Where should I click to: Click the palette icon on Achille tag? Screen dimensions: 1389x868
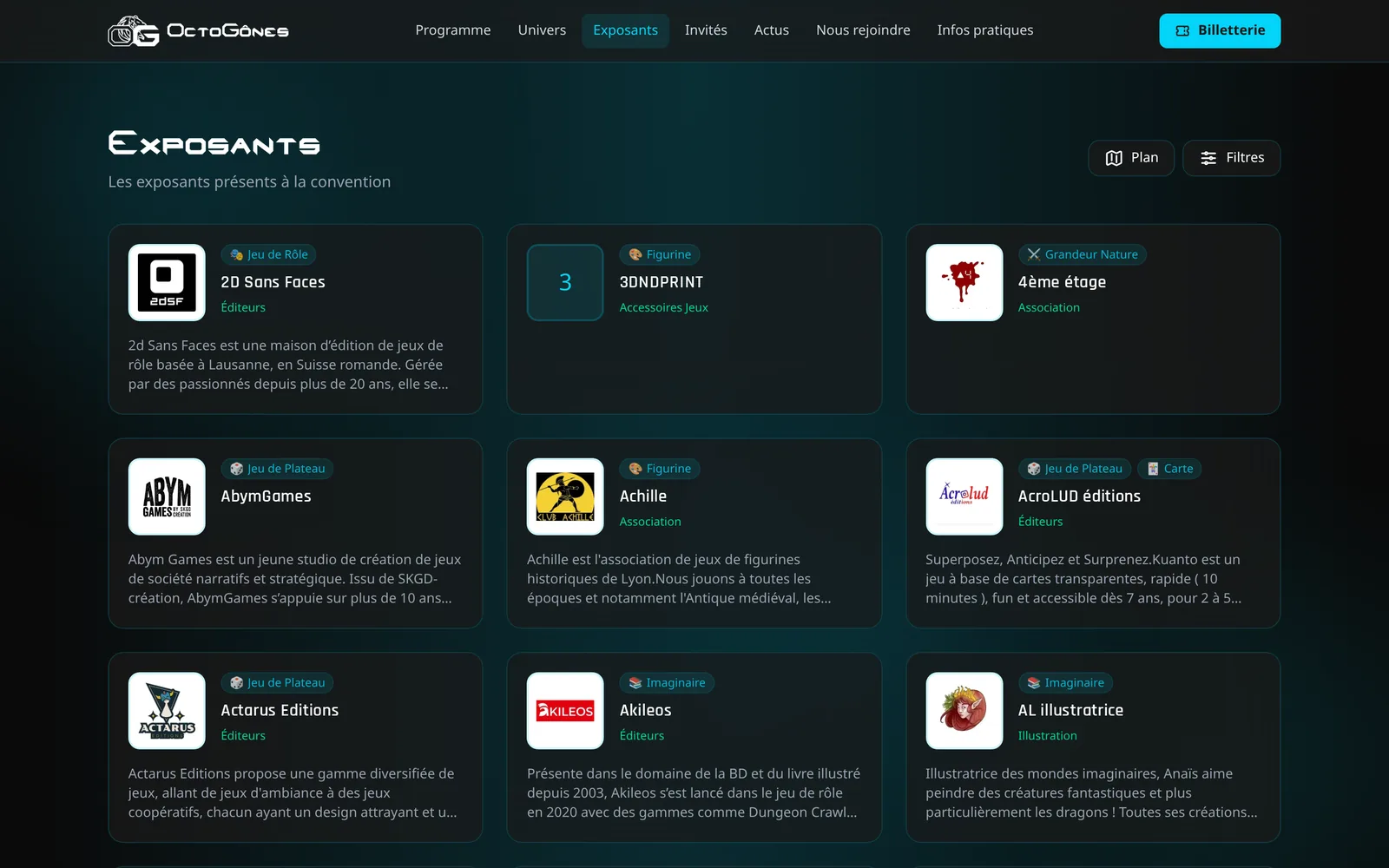coord(635,469)
